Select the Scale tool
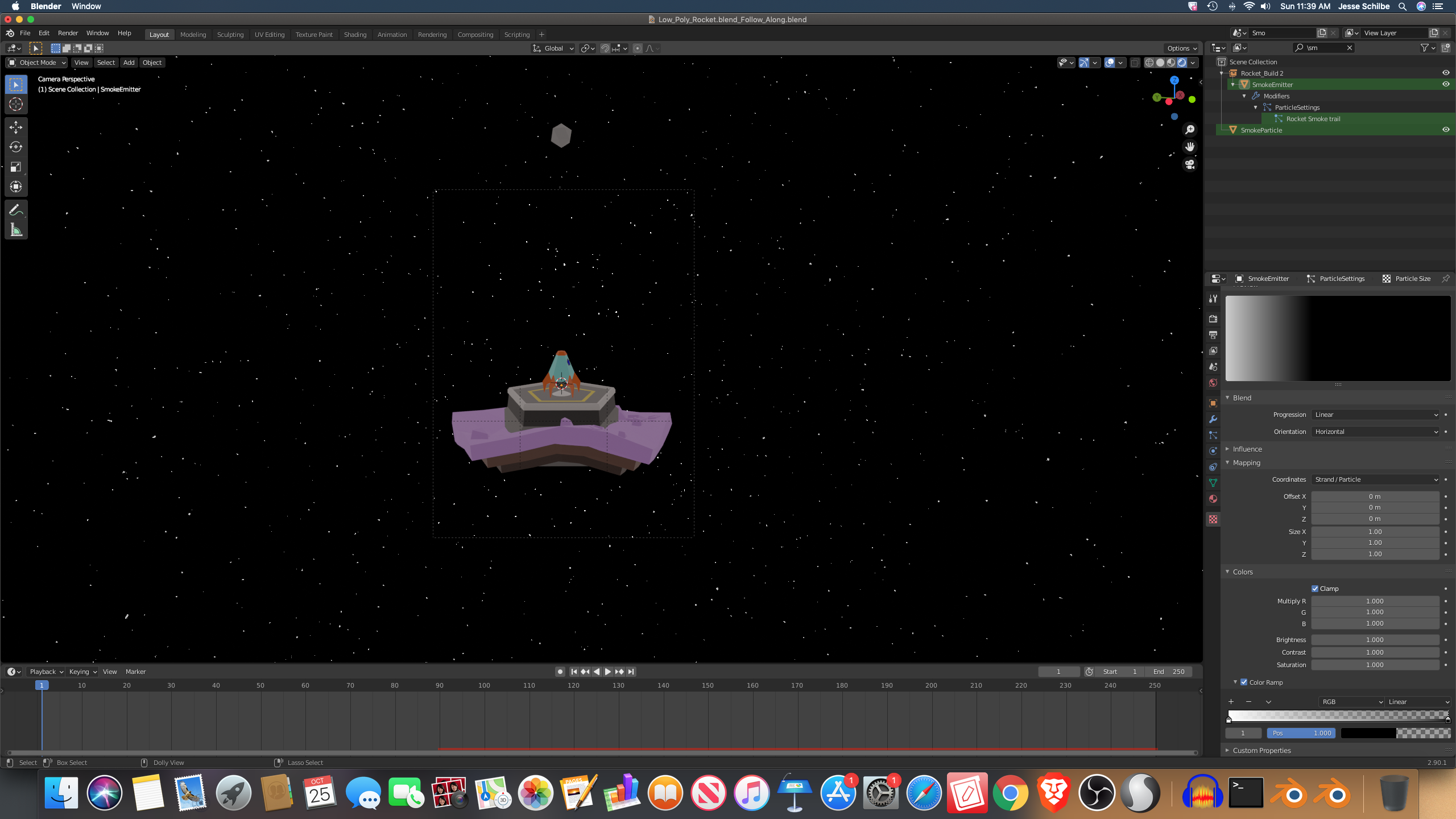The height and width of the screenshot is (819, 1456). [x=16, y=167]
